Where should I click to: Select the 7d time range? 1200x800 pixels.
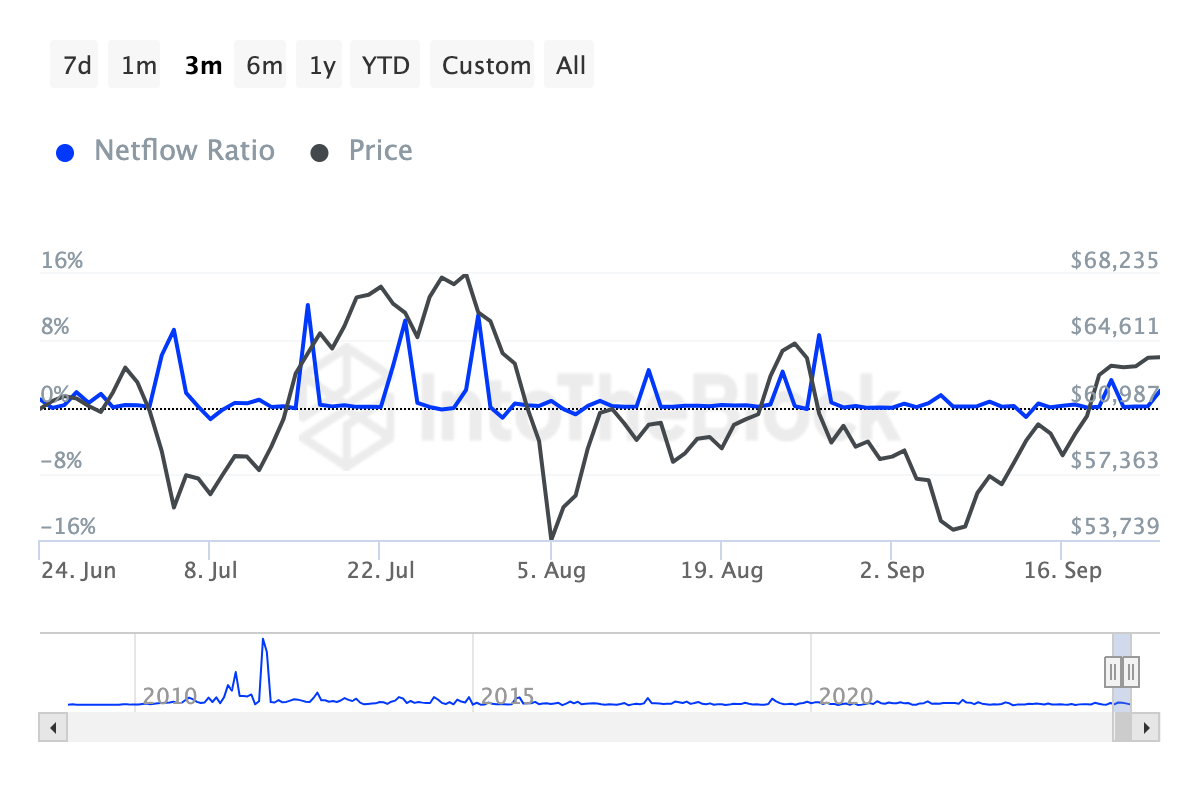[77, 65]
